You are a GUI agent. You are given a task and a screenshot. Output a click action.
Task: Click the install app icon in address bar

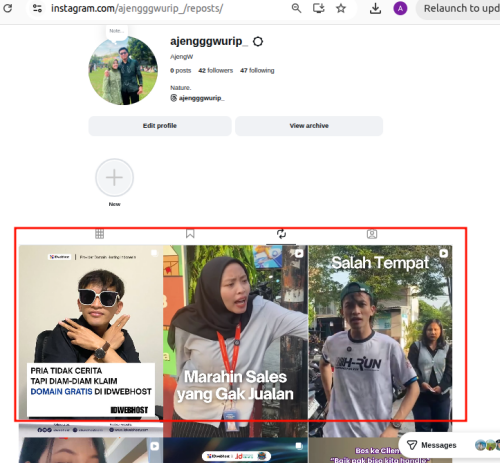(318, 8)
